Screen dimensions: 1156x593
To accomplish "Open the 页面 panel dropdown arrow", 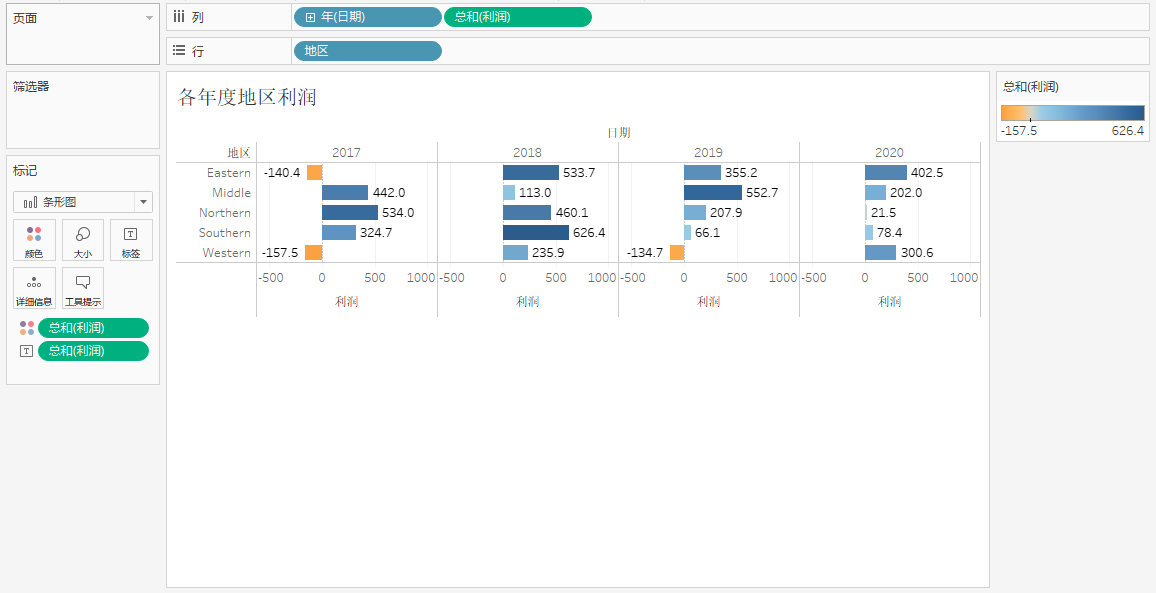I will click(x=149, y=18).
